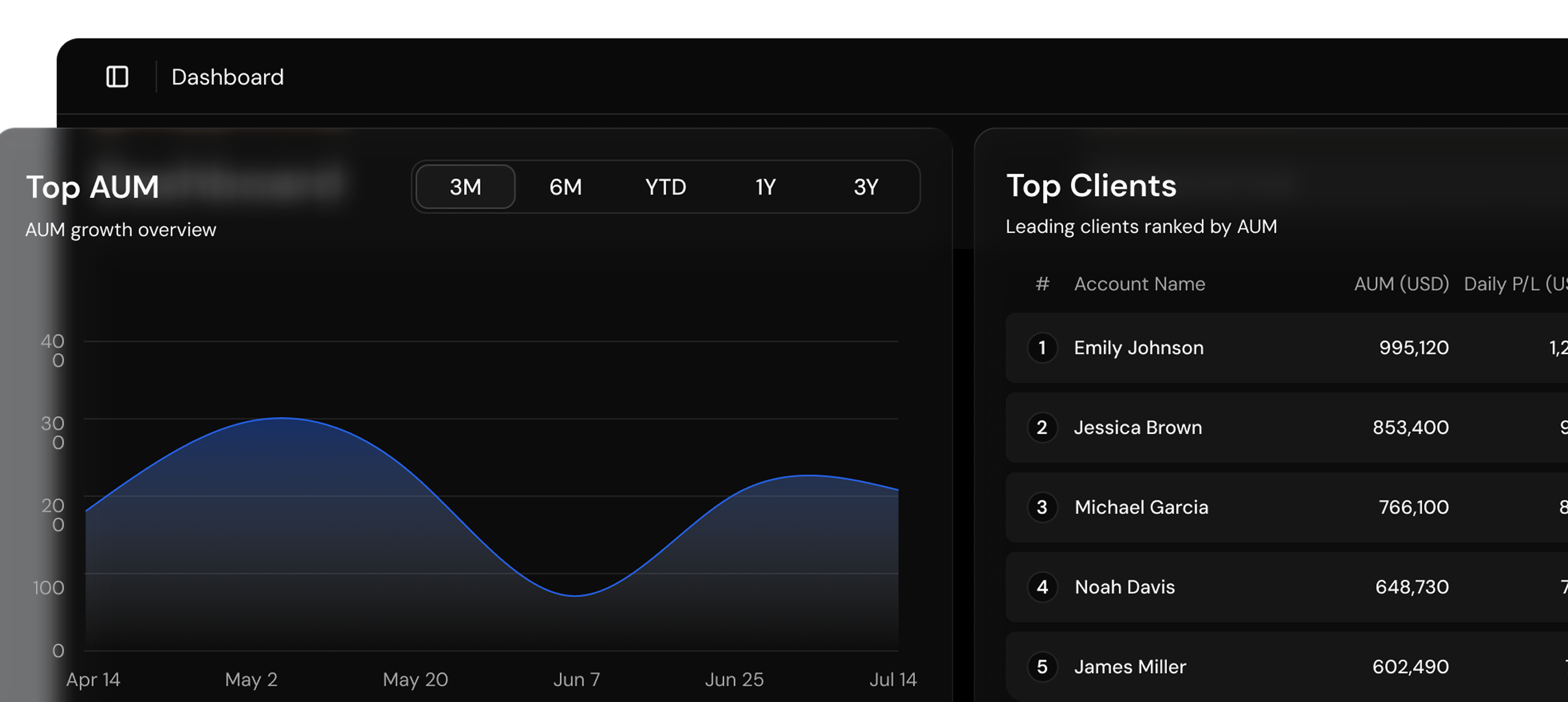Choose the YTD range option
The height and width of the screenshot is (702, 1568).
pyautogui.click(x=665, y=186)
